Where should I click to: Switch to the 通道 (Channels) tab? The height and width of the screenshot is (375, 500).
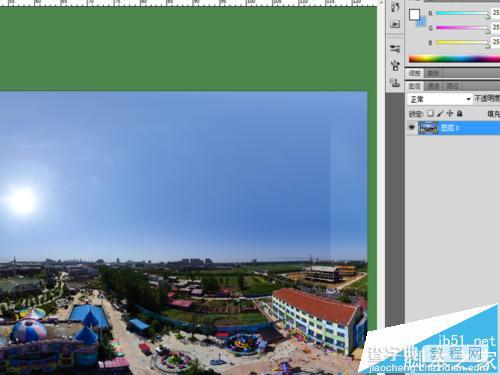click(x=433, y=86)
